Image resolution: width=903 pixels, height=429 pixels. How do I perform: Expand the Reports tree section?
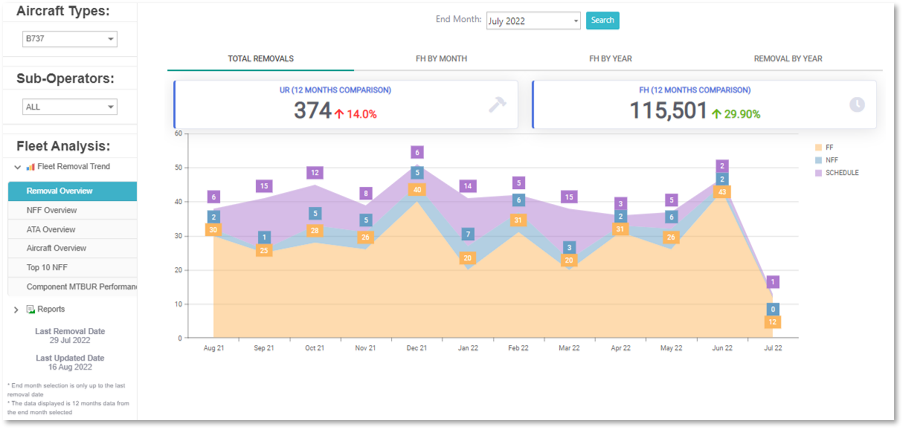pos(16,310)
